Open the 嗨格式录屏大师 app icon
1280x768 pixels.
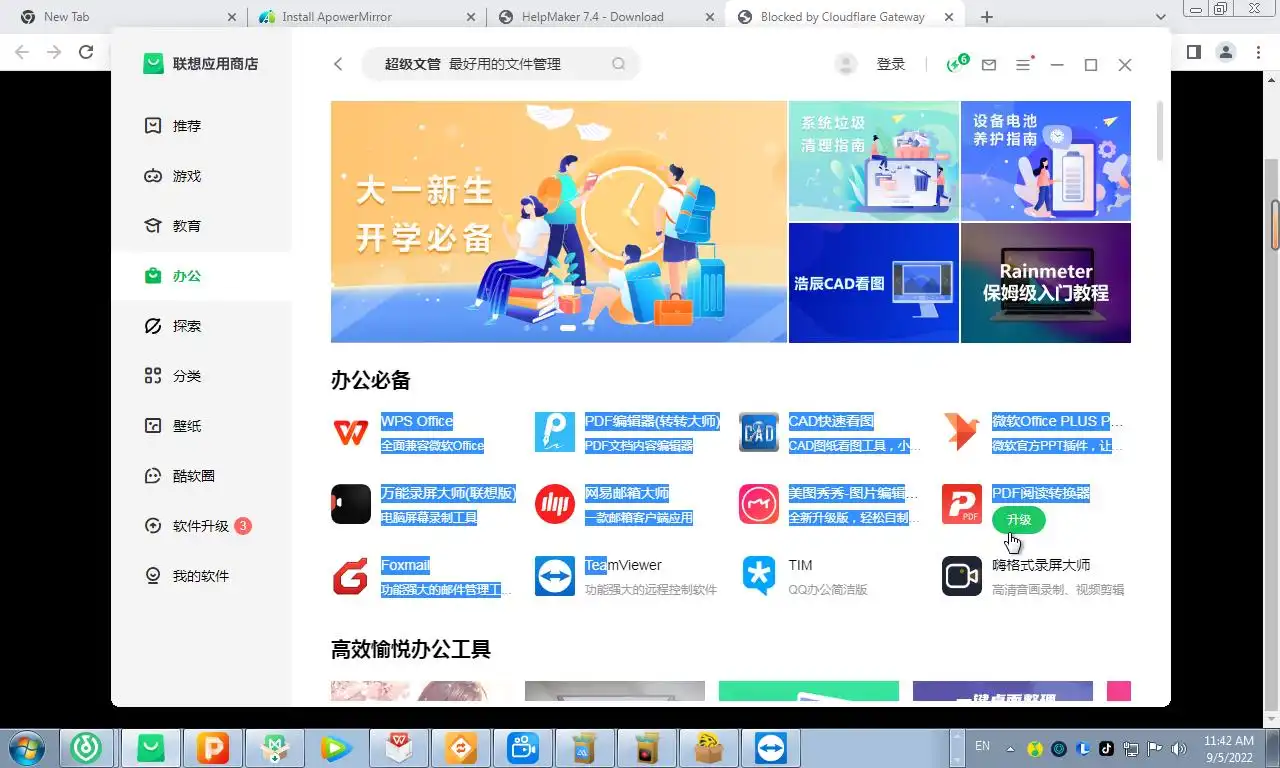coord(962,576)
